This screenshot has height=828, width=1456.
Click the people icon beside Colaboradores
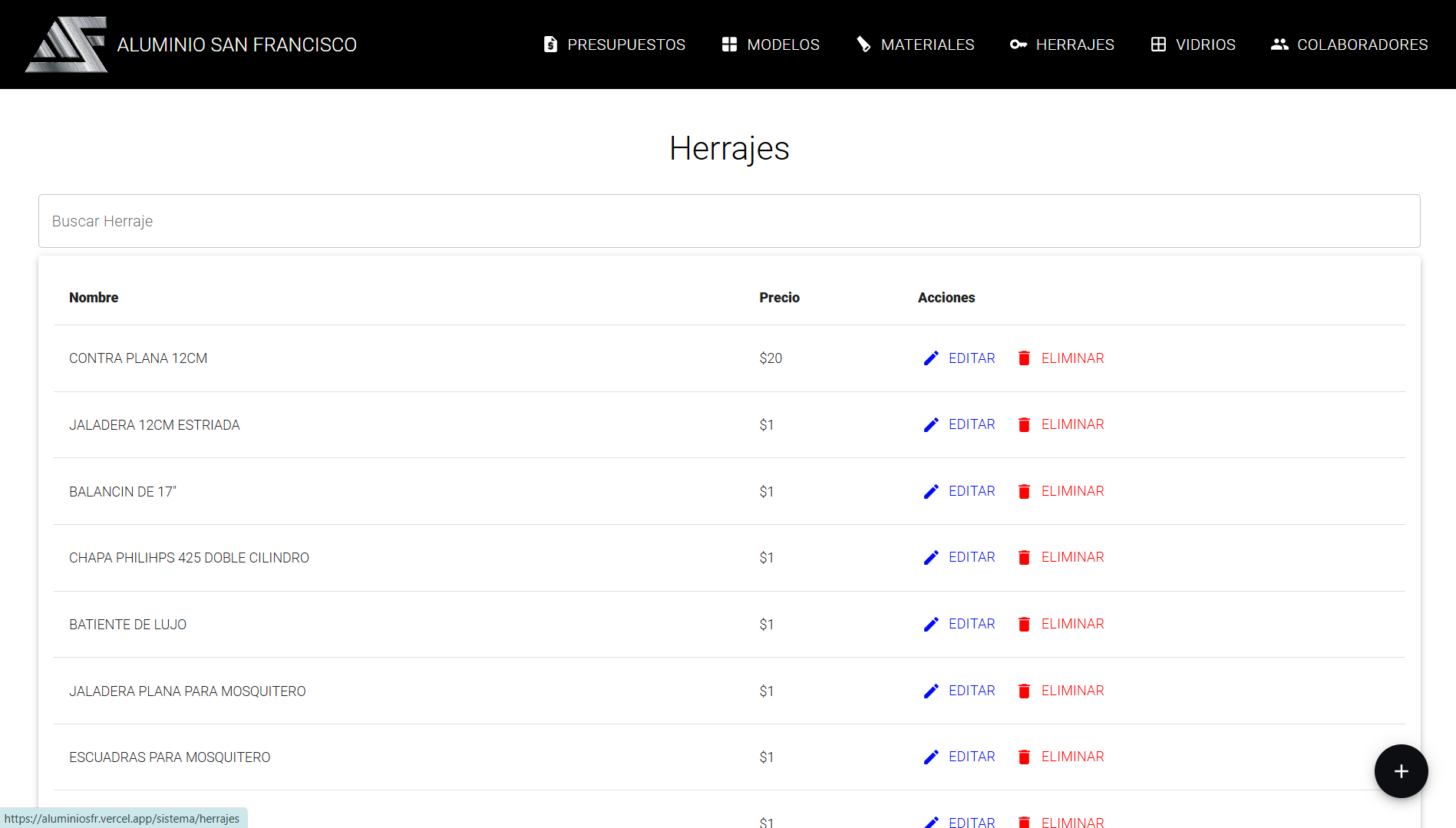[1279, 45]
